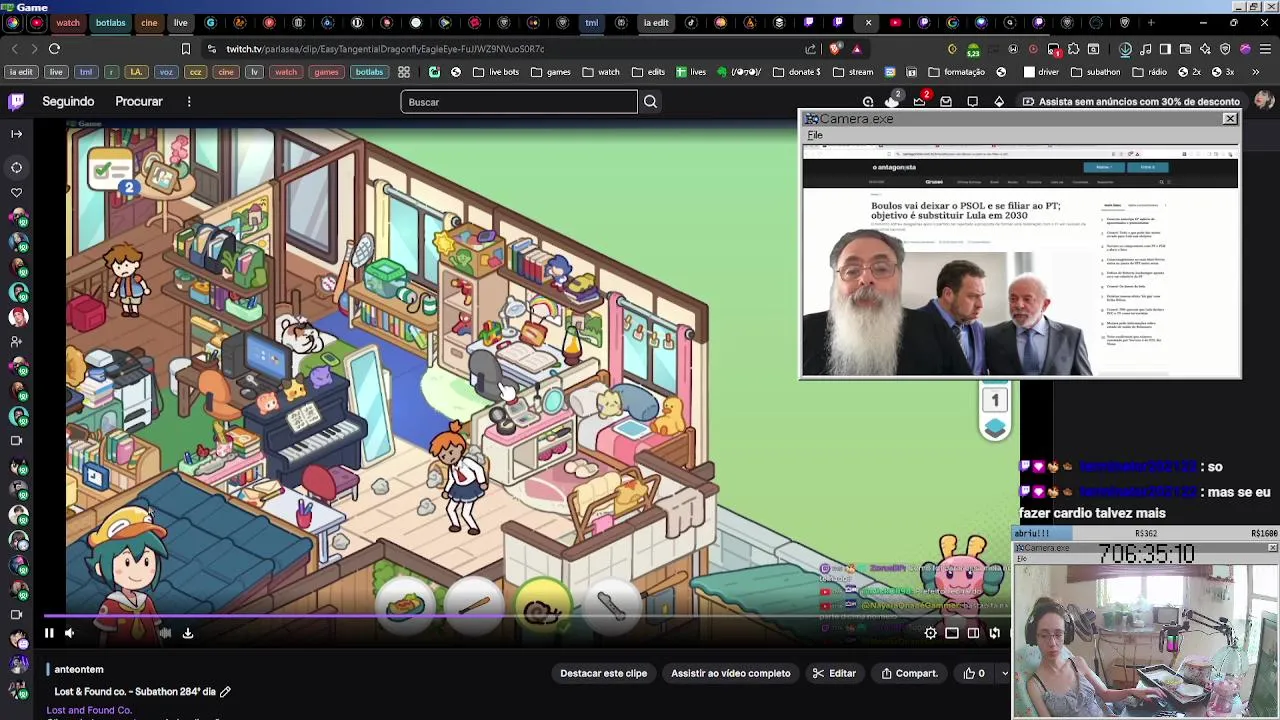Download the clip via player download icon
The image size is (1280, 720).
(x=187, y=633)
